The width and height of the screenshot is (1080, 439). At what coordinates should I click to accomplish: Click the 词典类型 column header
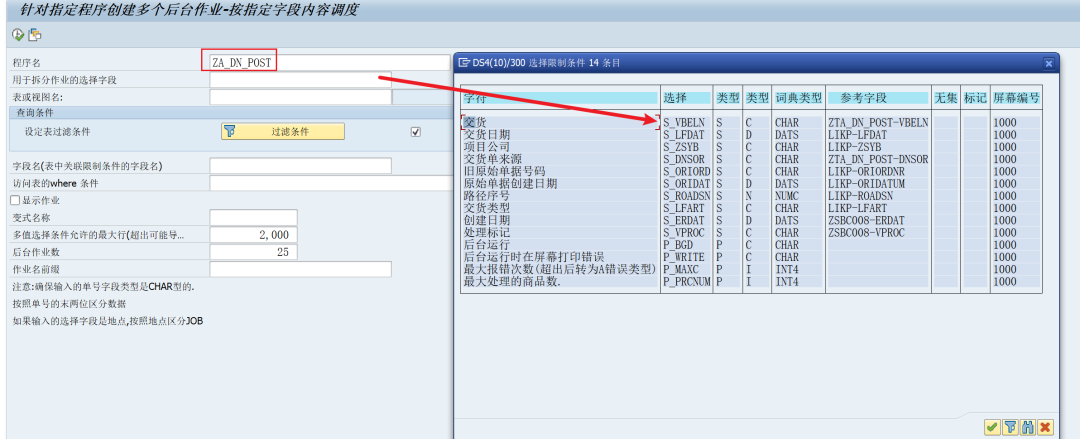click(798, 99)
